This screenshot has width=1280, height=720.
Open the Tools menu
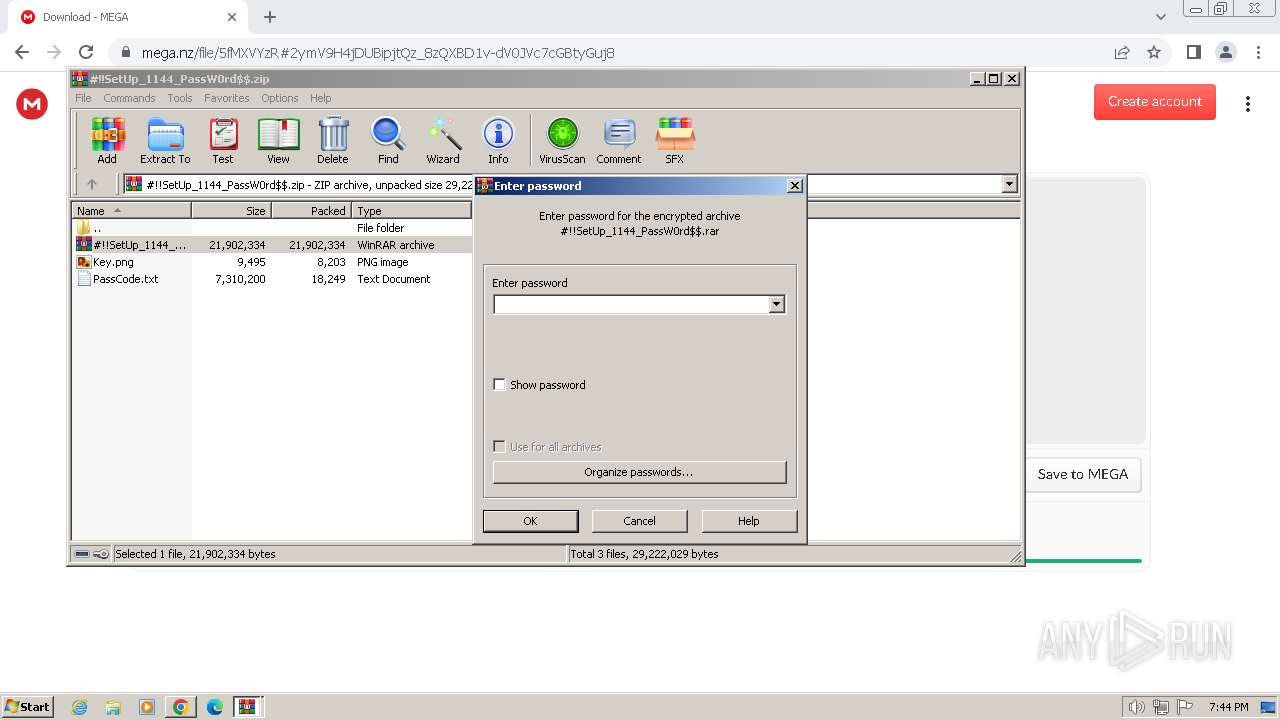[x=180, y=98]
